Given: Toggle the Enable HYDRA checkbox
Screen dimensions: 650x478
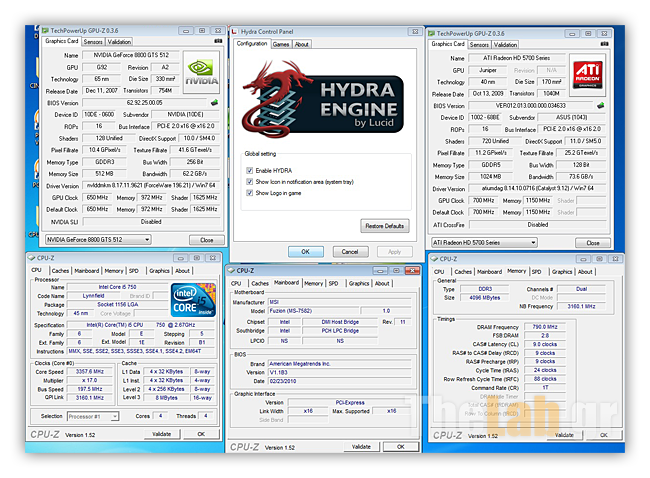Looking at the screenshot, I should pos(250,170).
